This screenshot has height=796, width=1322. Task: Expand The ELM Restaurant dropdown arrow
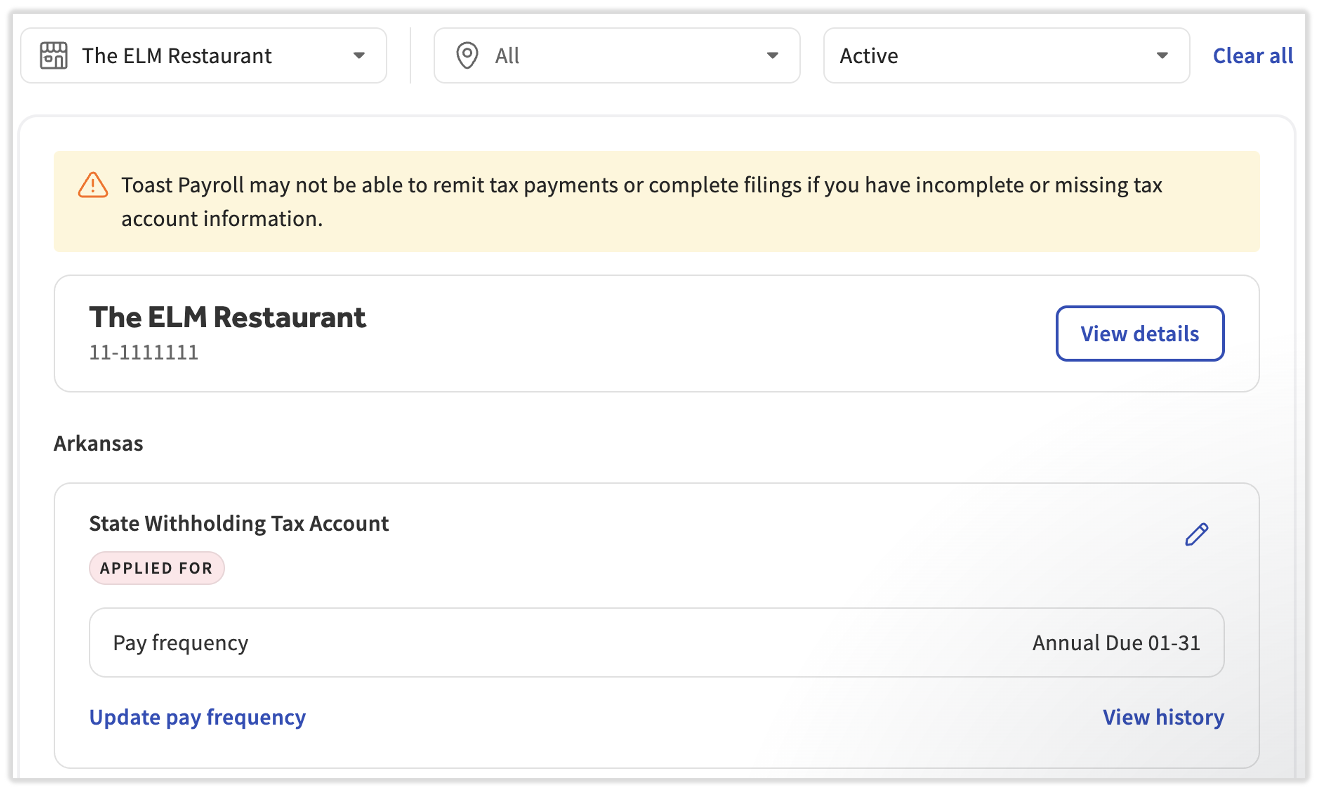coord(359,56)
